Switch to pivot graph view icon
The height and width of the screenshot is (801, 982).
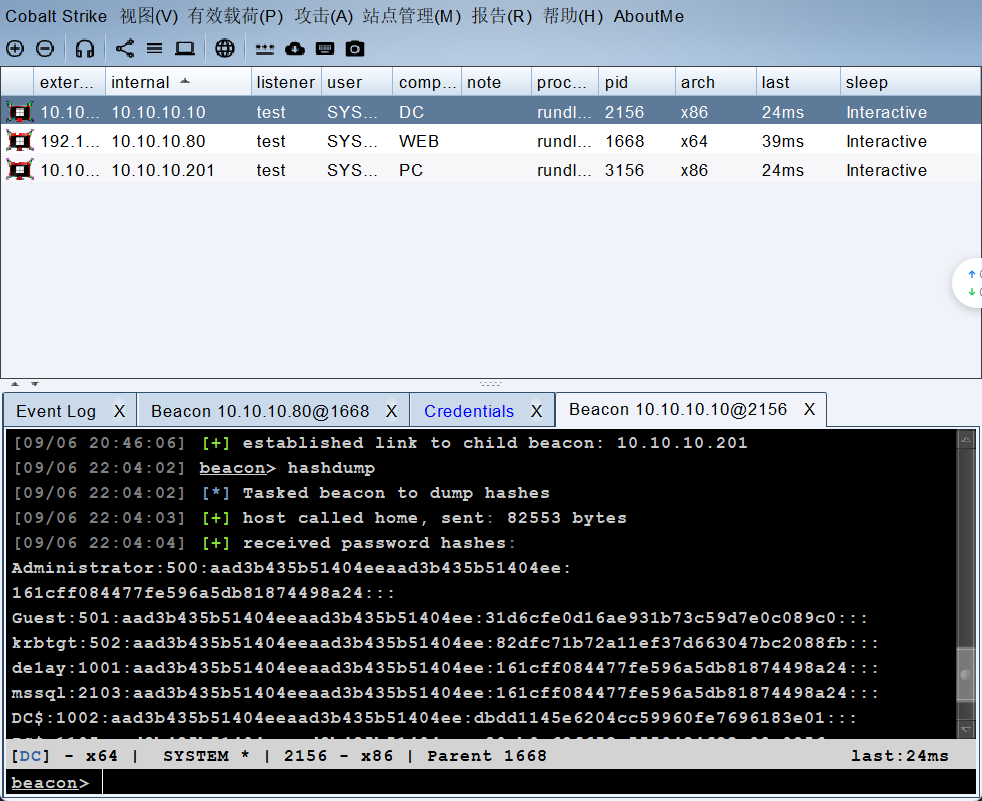[x=125, y=49]
